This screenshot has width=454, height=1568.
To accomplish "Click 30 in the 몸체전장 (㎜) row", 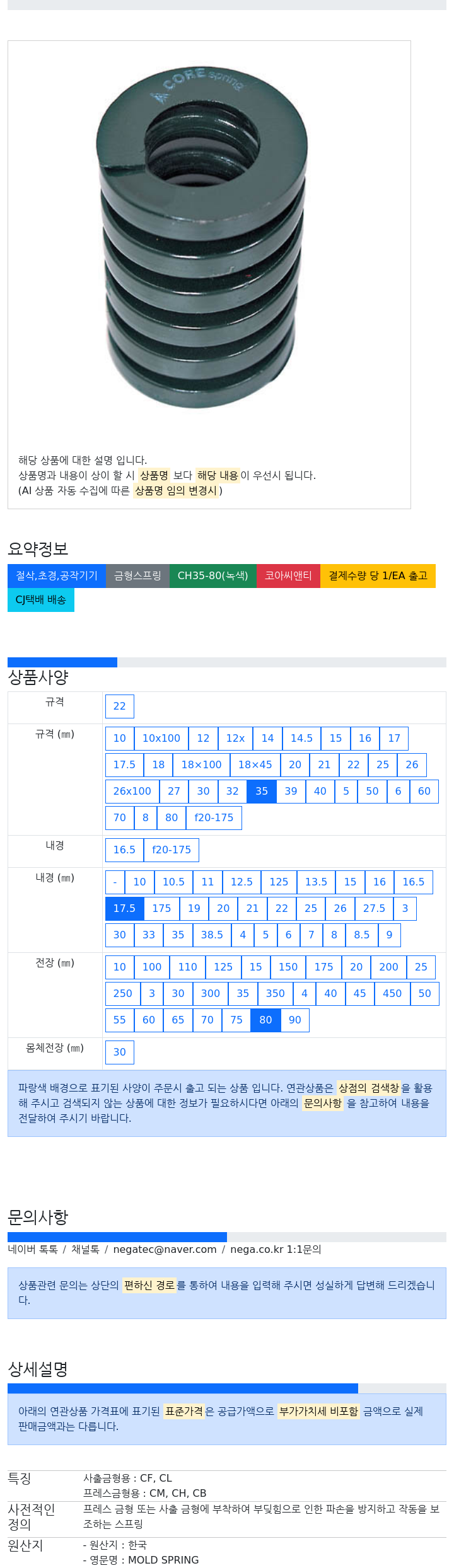I will [120, 1052].
